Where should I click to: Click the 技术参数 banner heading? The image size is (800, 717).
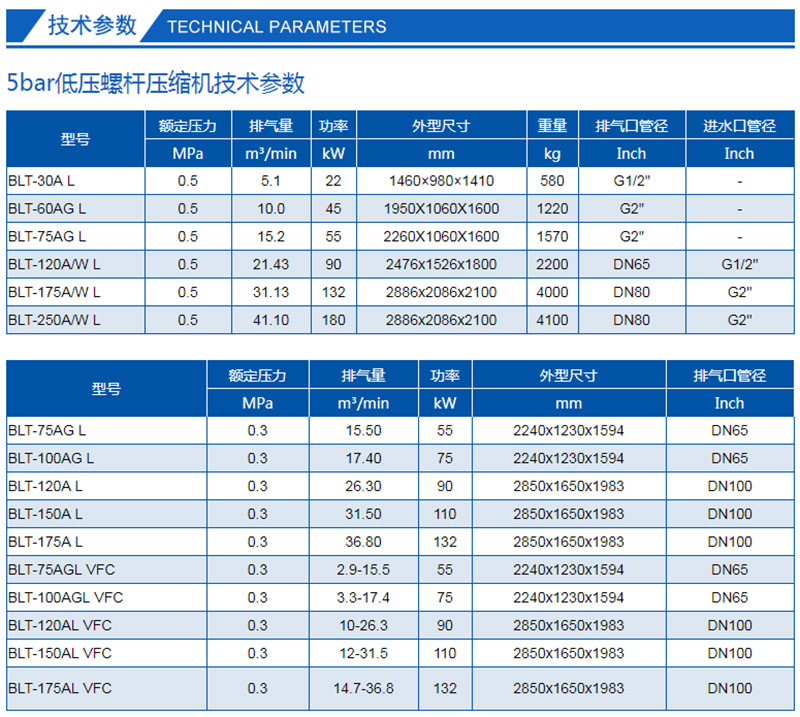92,25
